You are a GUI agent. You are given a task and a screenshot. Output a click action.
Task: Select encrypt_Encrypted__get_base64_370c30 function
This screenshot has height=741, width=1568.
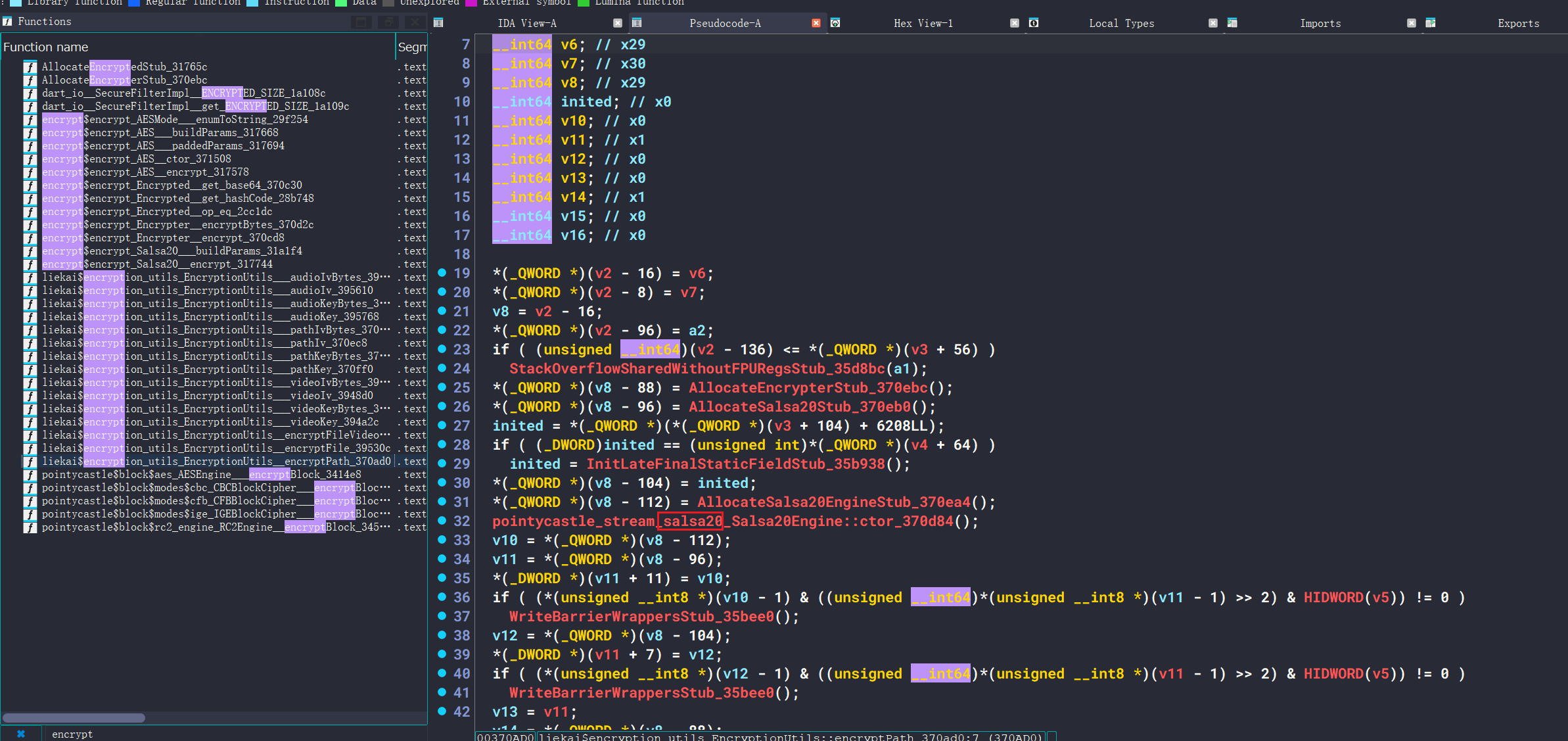(172, 185)
